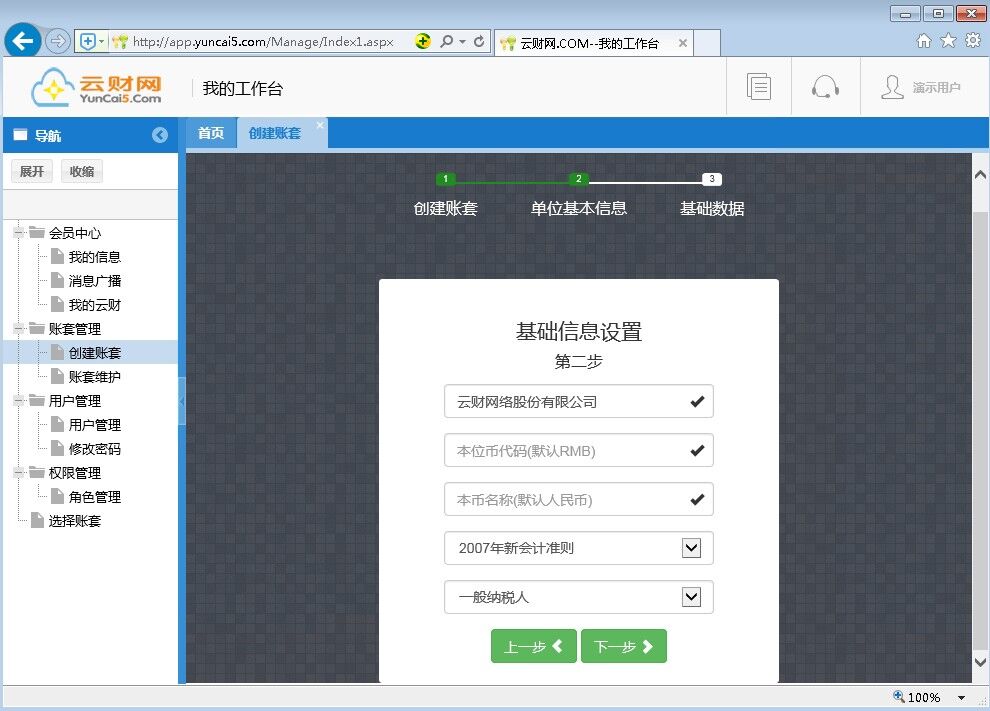
Task: Click the 上一步 previous step button
Action: (x=533, y=647)
